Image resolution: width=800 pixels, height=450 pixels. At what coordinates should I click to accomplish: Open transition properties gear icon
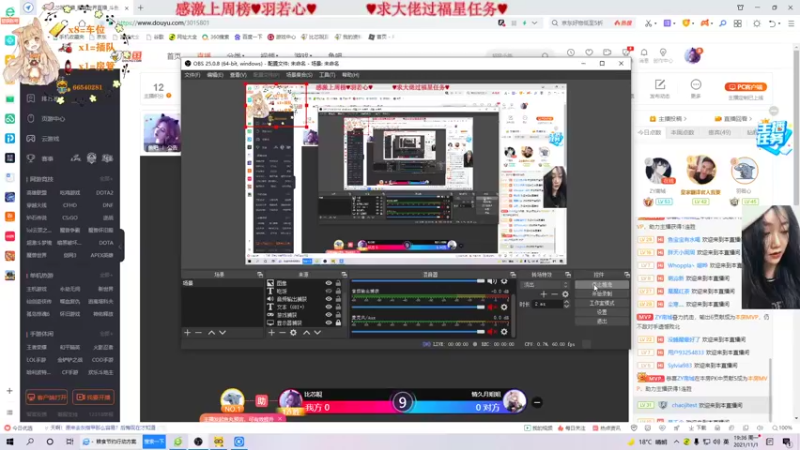[565, 294]
